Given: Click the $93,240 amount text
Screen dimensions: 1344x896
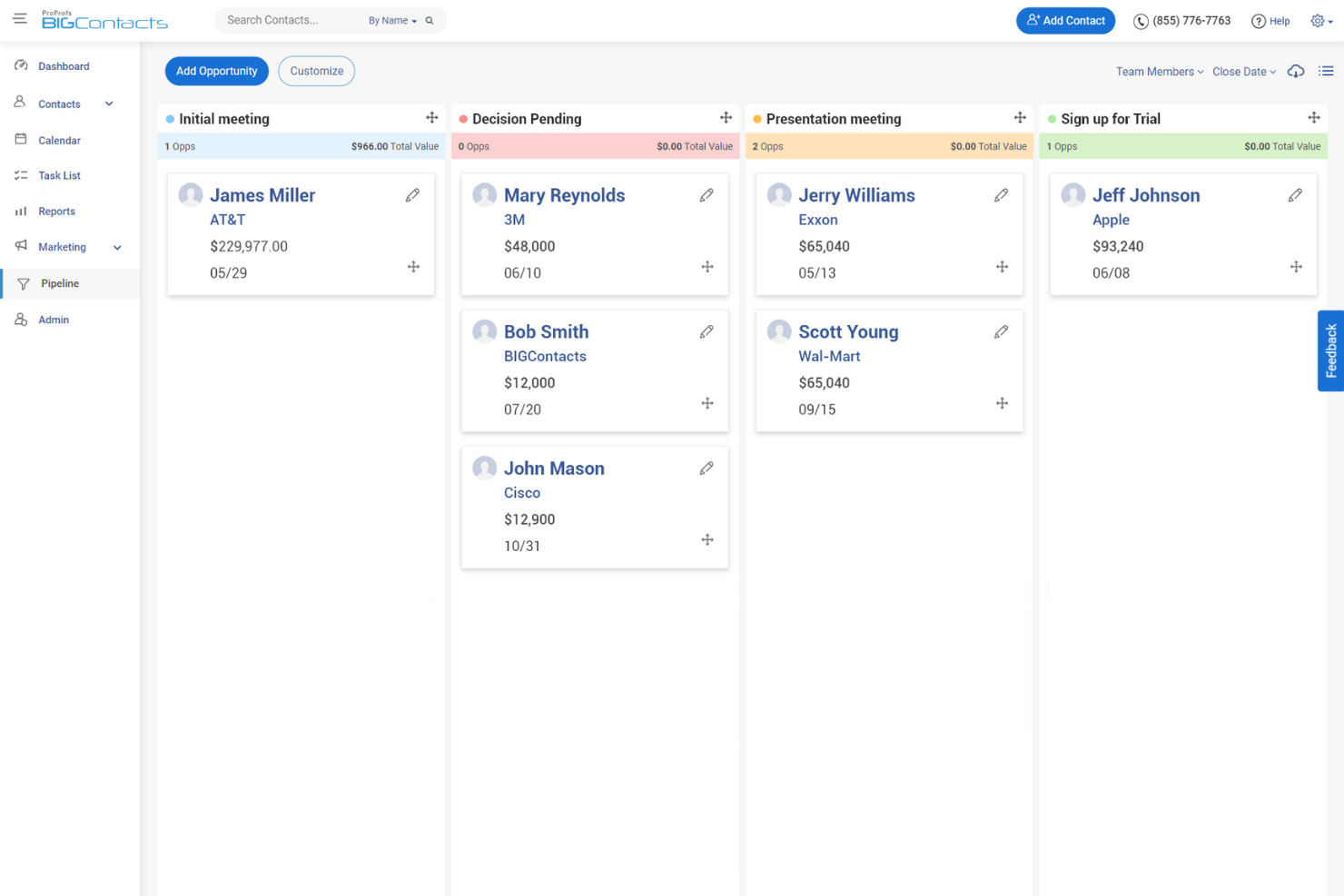Looking at the screenshot, I should [1118, 247].
